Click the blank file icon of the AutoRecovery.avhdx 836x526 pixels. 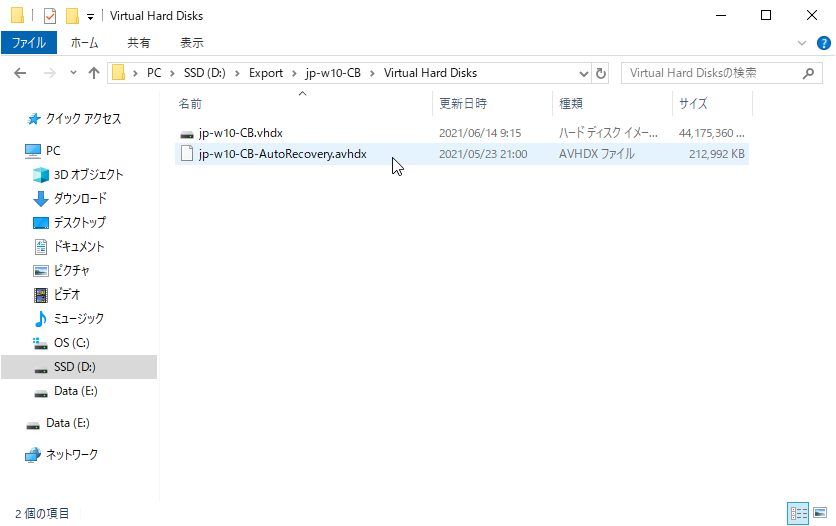[187, 153]
